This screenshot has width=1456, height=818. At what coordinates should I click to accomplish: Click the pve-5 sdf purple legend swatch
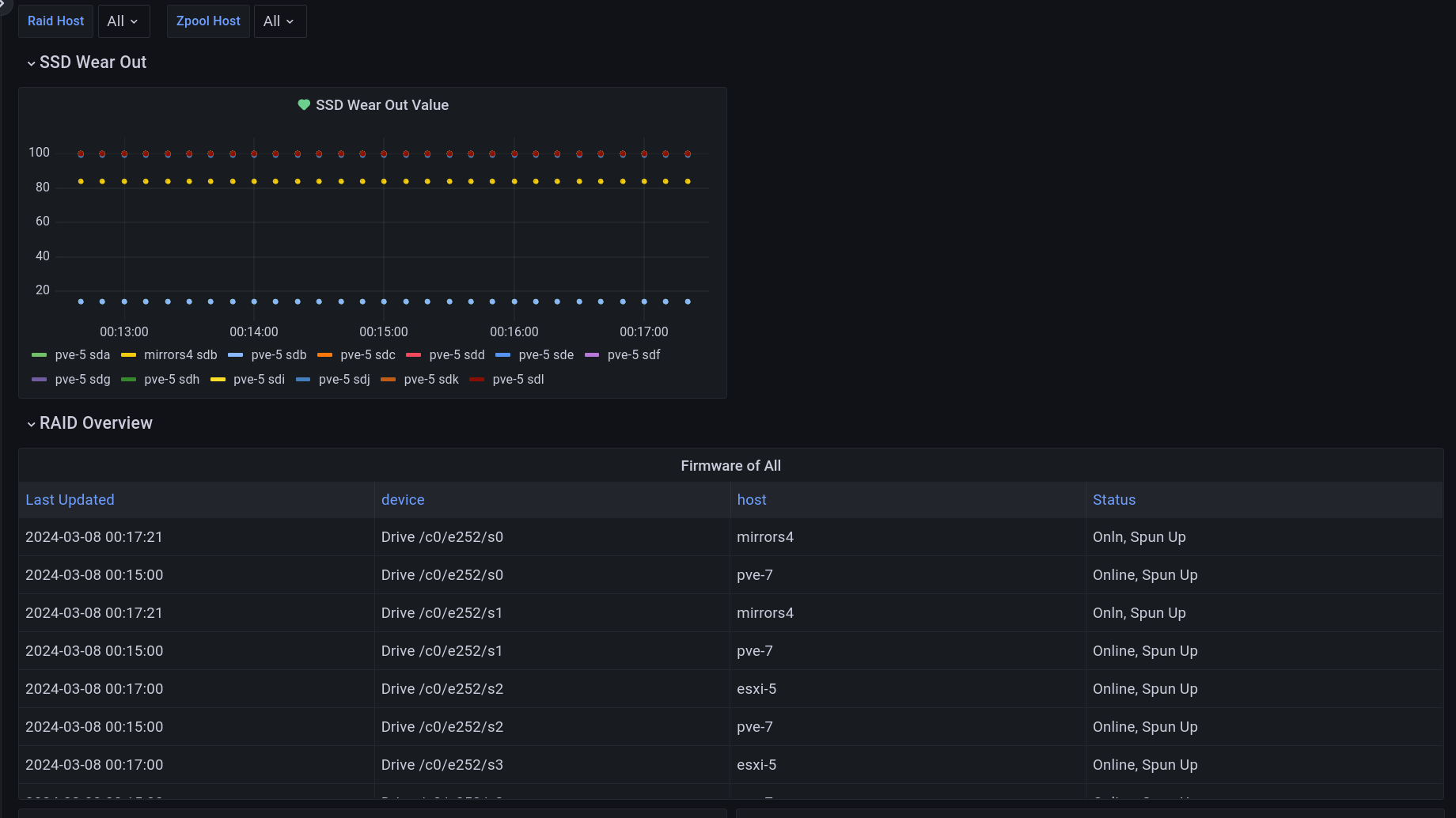[x=592, y=355]
